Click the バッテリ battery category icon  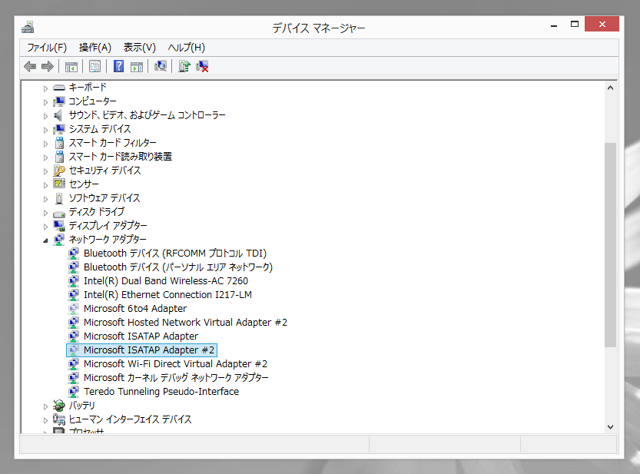(59, 405)
